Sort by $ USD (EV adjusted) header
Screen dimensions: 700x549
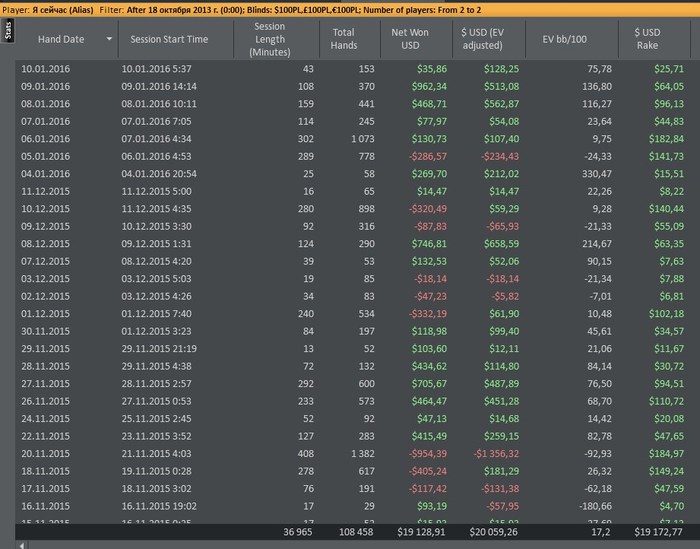tap(482, 39)
